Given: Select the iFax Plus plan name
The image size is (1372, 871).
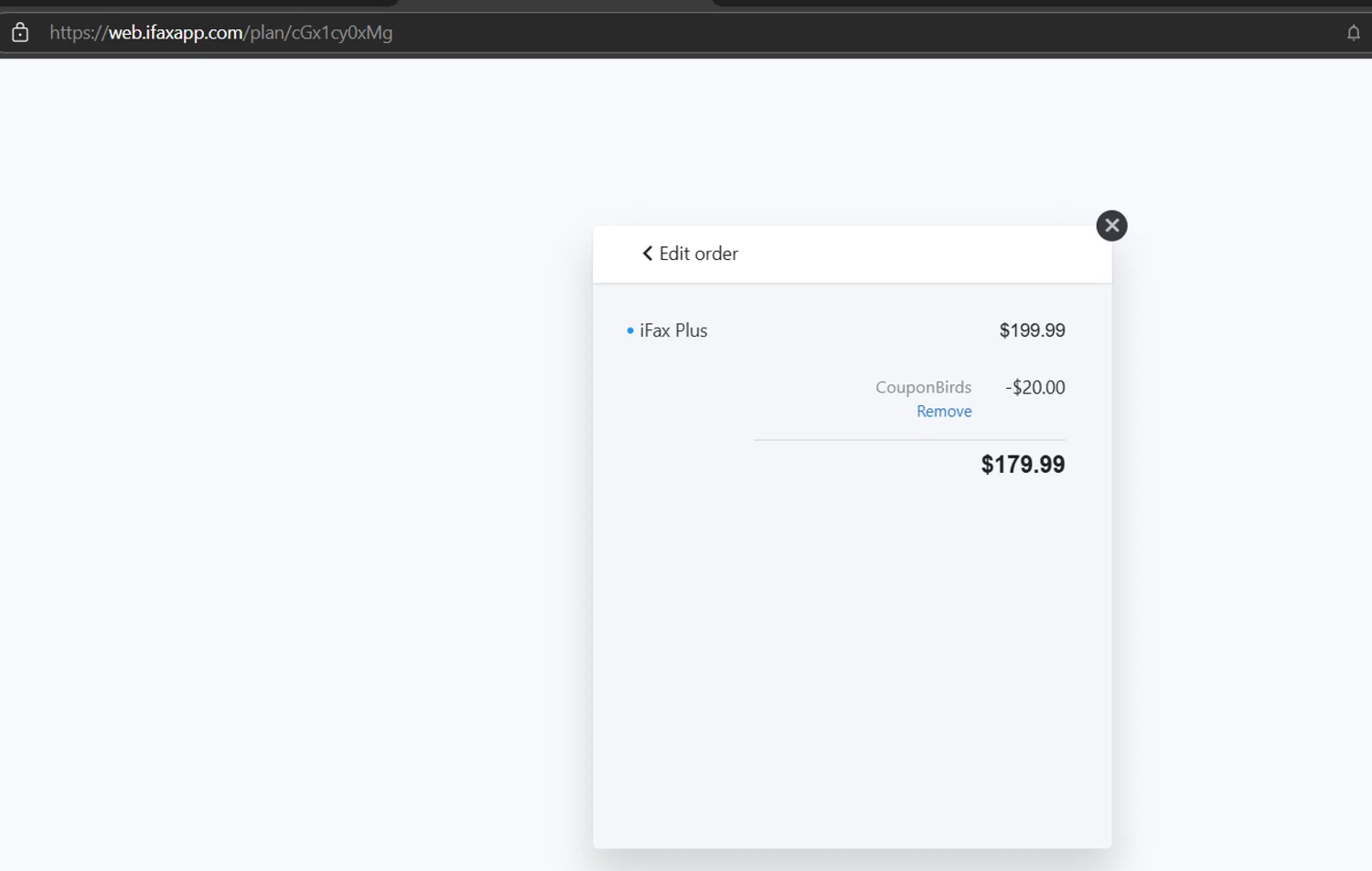Looking at the screenshot, I should 673,330.
